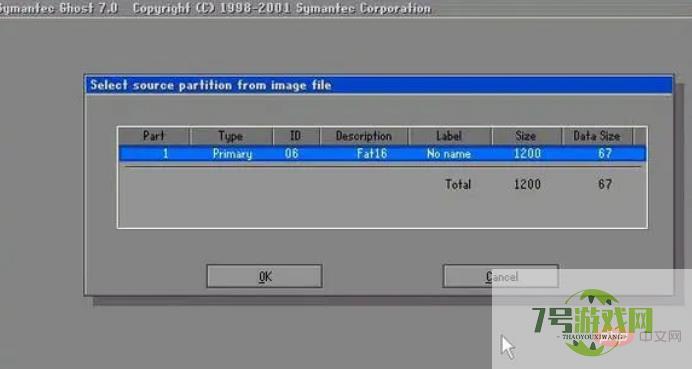Click the Type column header
692x369 pixels.
231,136
